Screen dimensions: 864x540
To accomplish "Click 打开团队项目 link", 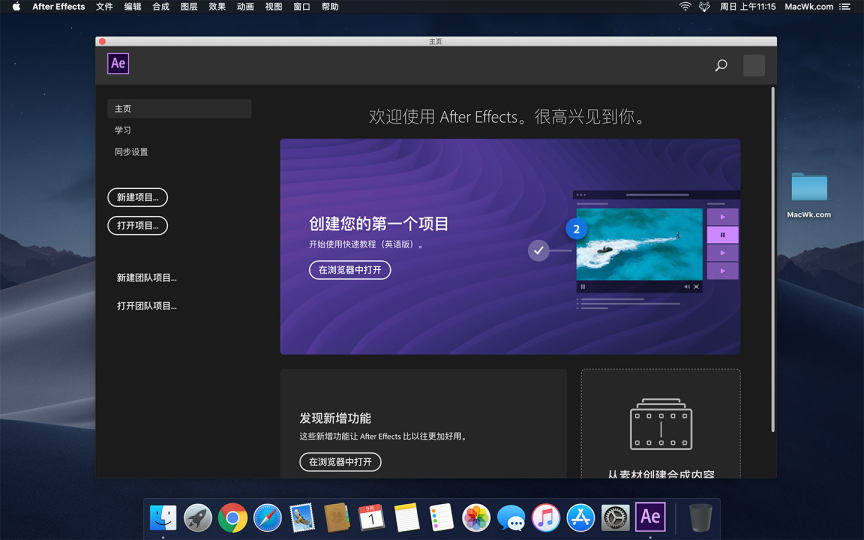I will click(x=147, y=306).
